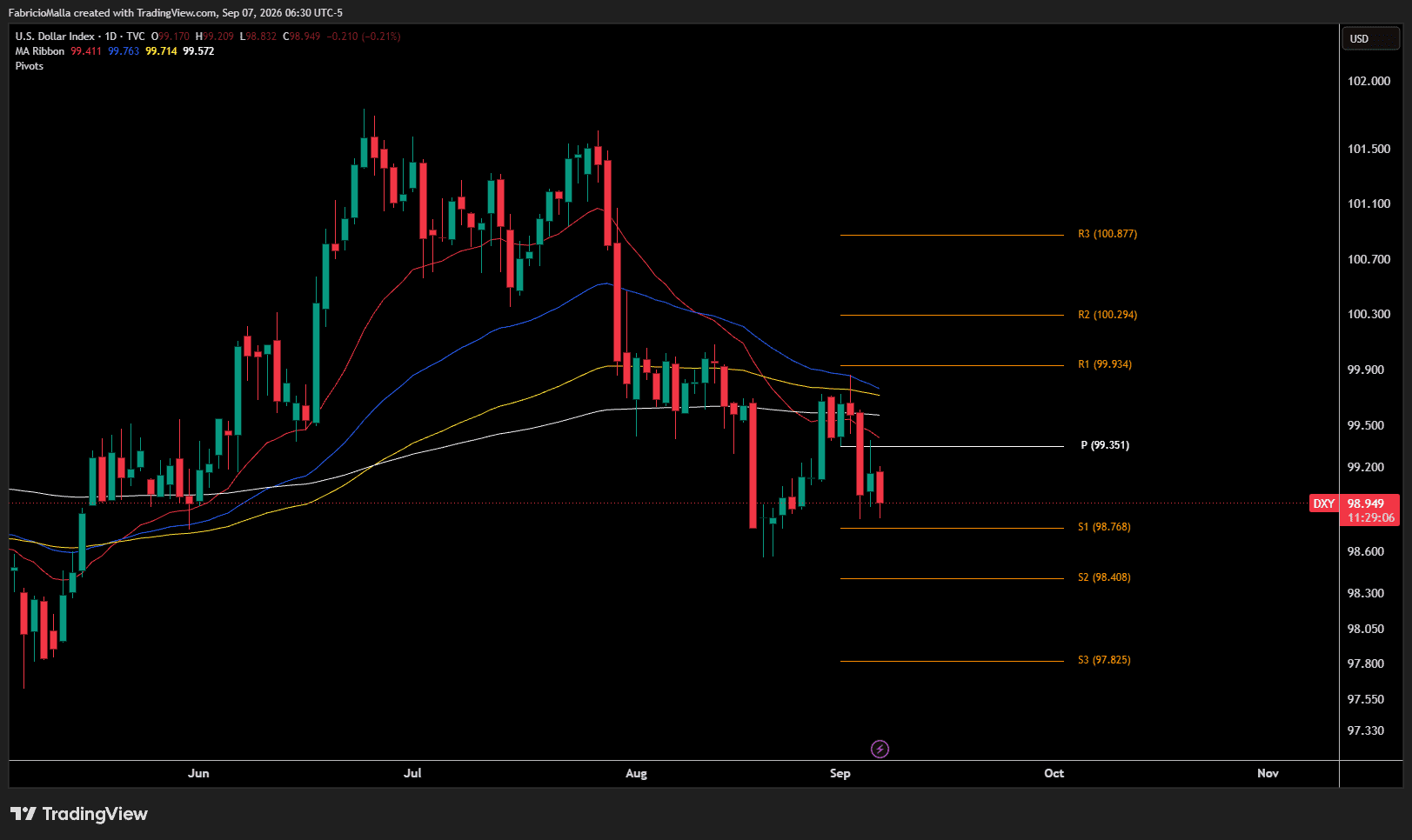Click the 99.411 red MA value
Screen dimensions: 1412x840
coord(86,51)
